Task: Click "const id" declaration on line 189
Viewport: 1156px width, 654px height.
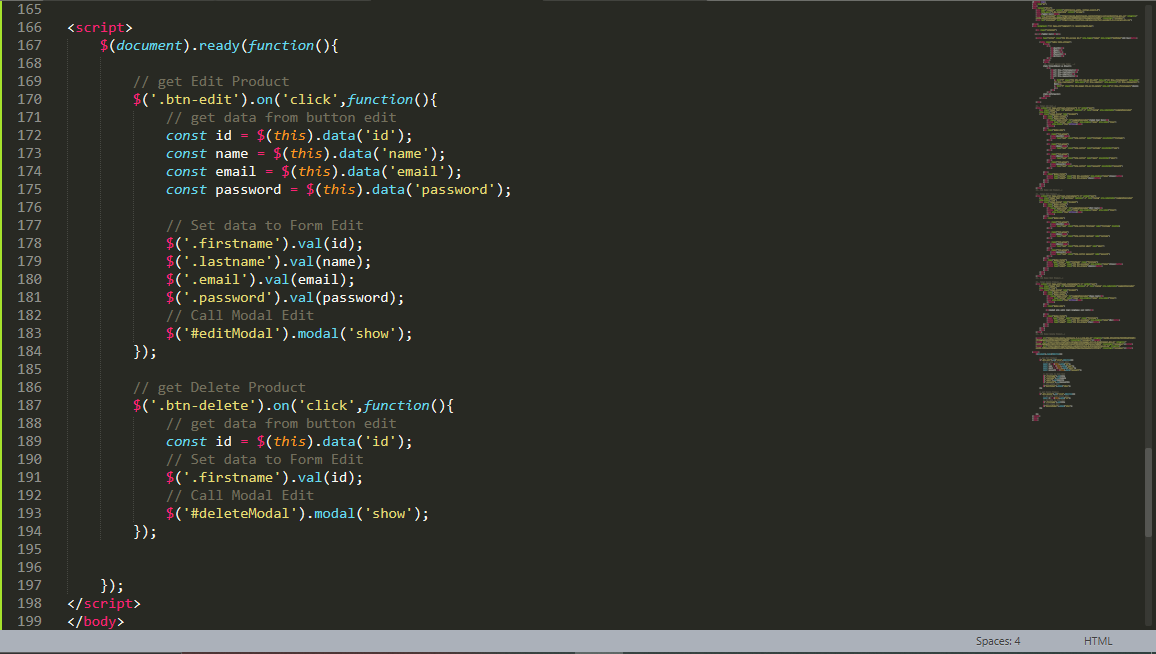Action: click(x=199, y=442)
